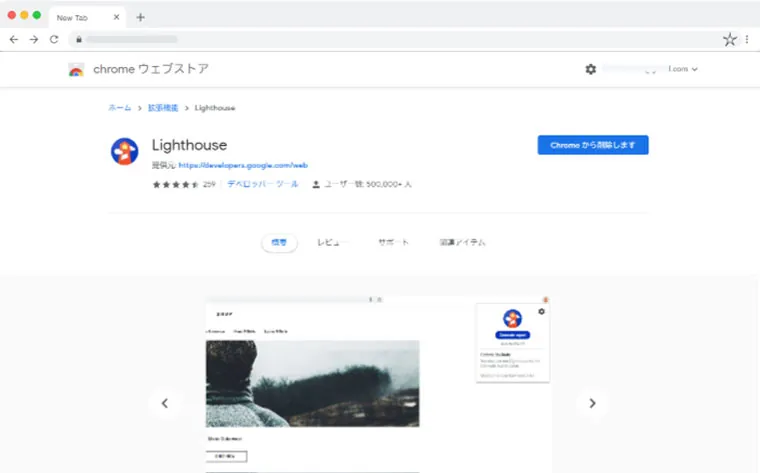The width and height of the screenshot is (760, 473).
Task: Show next screenshot with right chevron
Action: click(592, 403)
